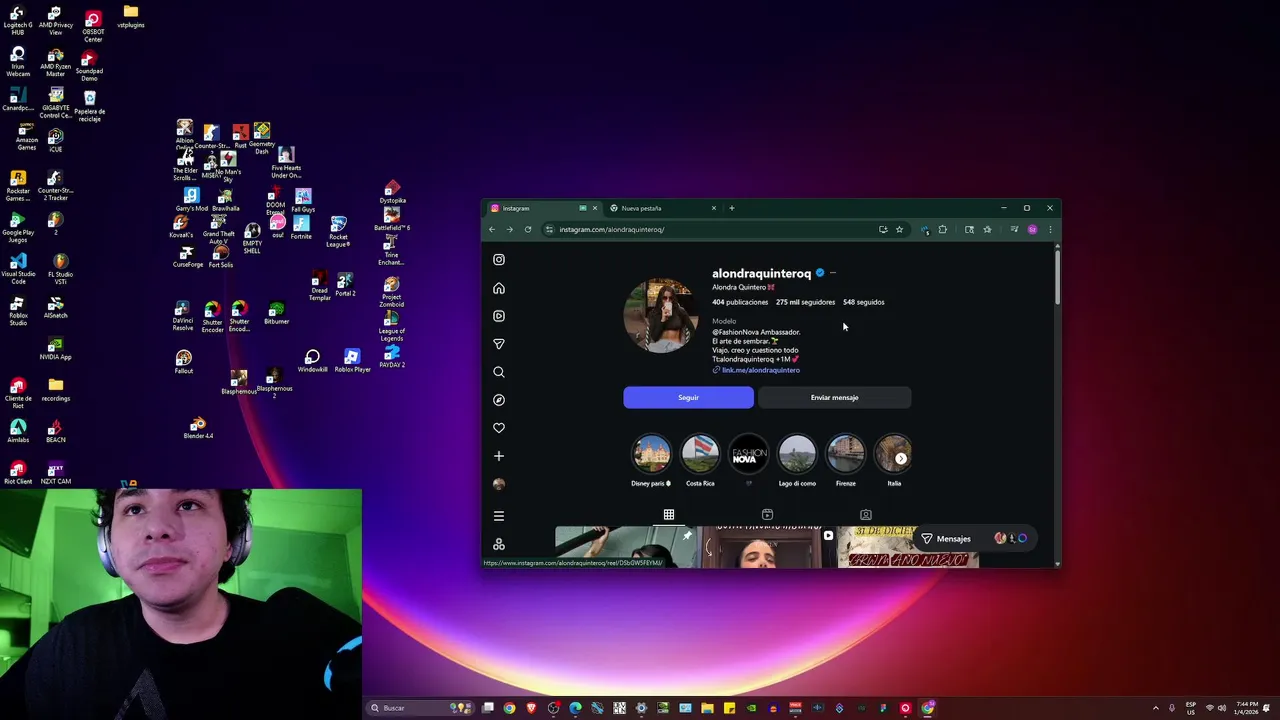Open Direct messages paper-plane icon in sidebar
Image resolution: width=1280 pixels, height=720 pixels.
click(499, 344)
